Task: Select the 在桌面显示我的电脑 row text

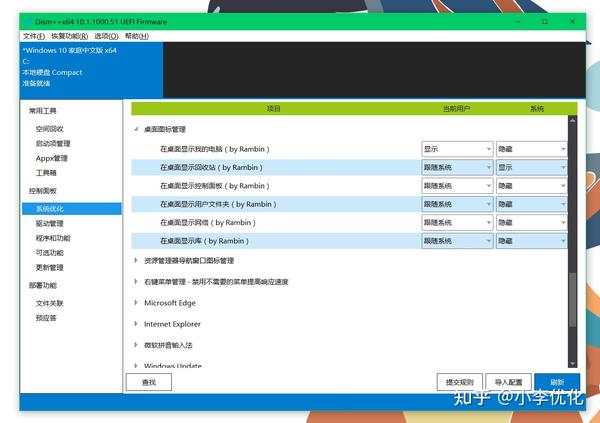Action: pos(215,149)
